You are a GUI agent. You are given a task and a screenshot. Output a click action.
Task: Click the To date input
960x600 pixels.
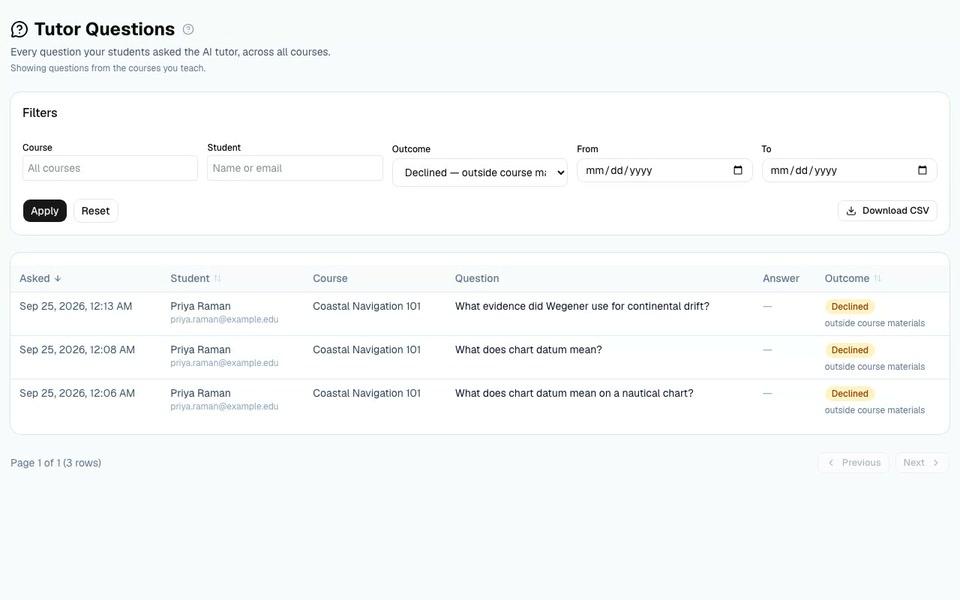pyautogui.click(x=849, y=170)
